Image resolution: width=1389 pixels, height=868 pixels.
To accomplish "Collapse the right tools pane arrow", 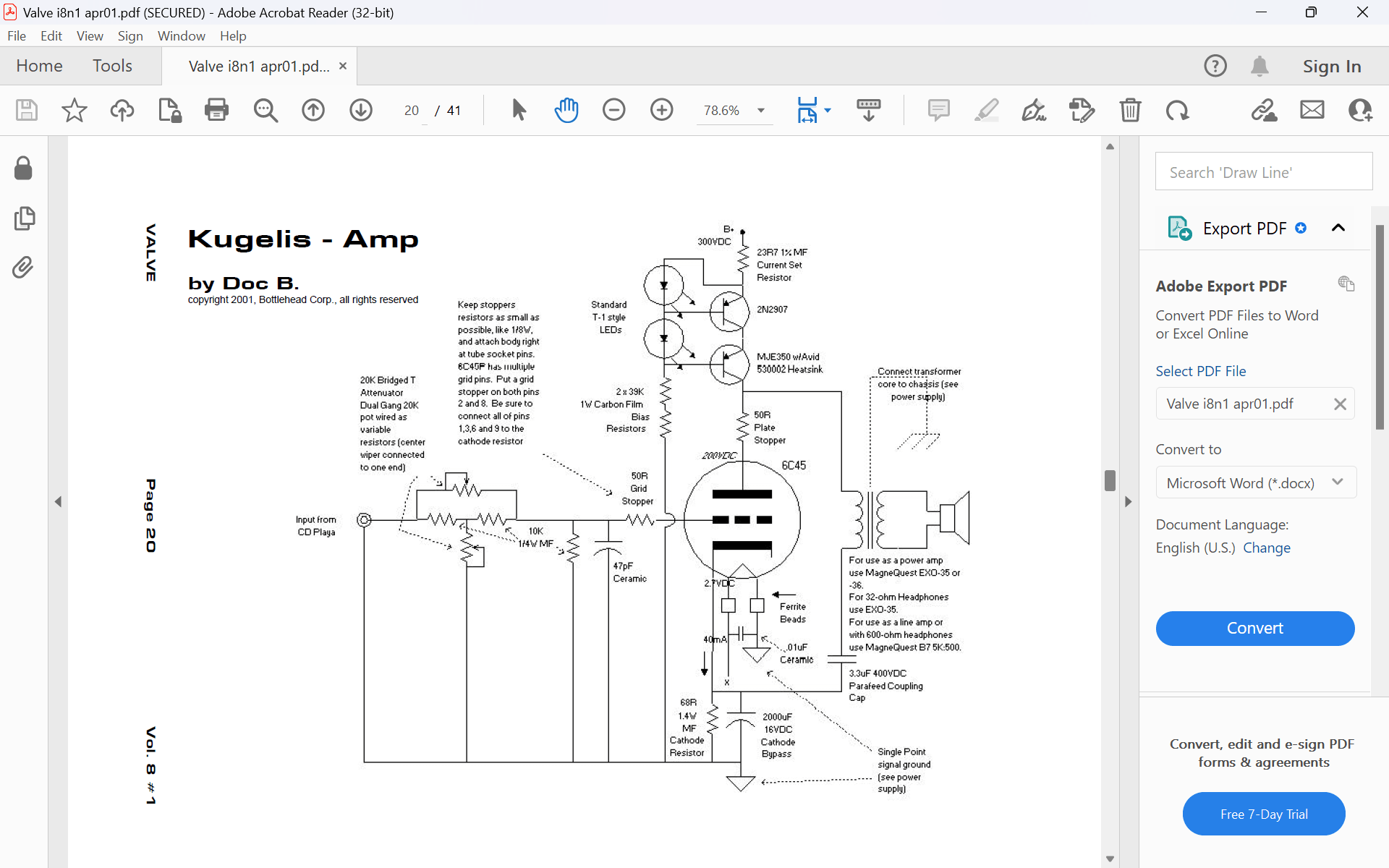I will 1129,501.
